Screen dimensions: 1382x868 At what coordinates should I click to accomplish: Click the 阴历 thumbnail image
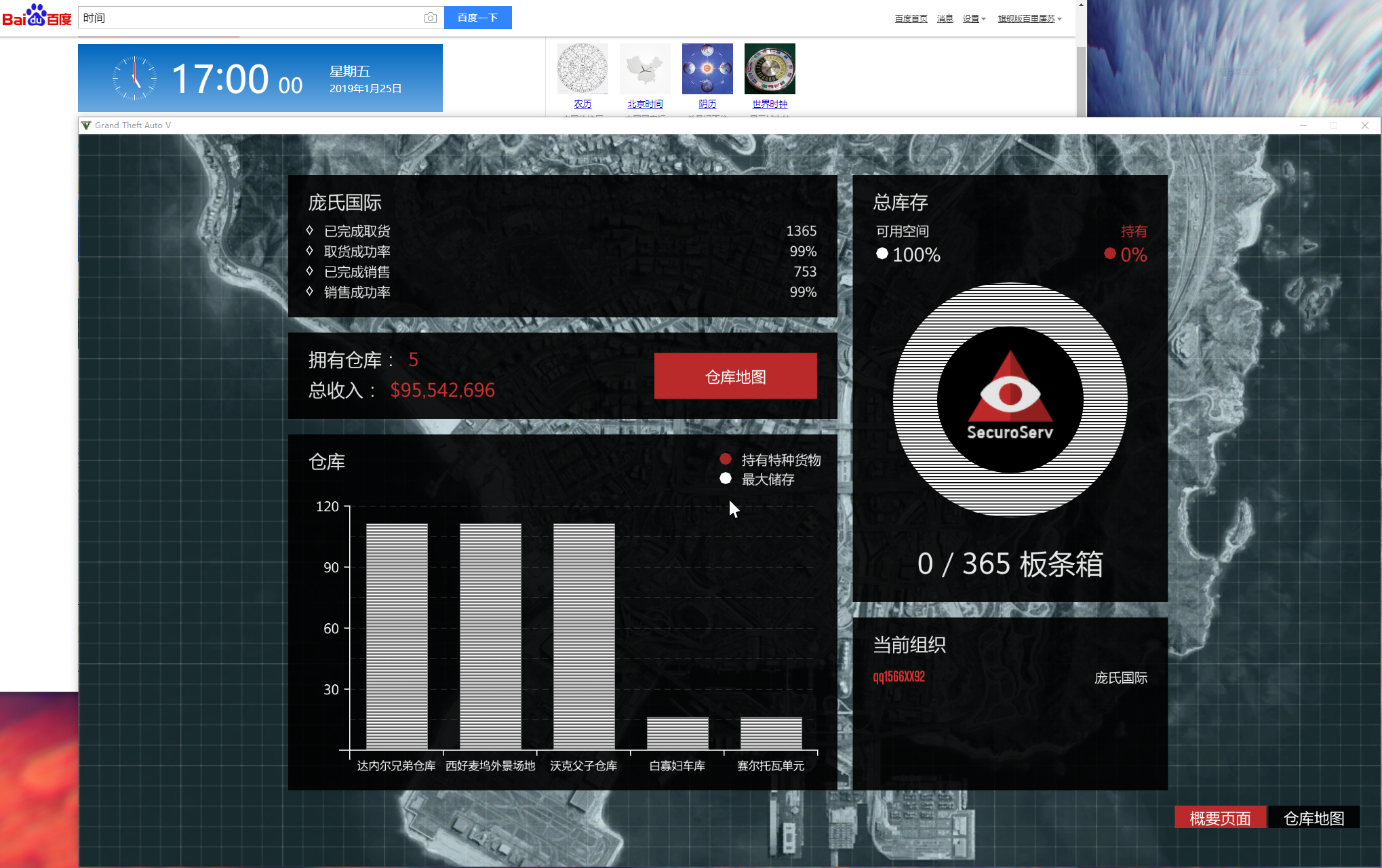tap(707, 68)
